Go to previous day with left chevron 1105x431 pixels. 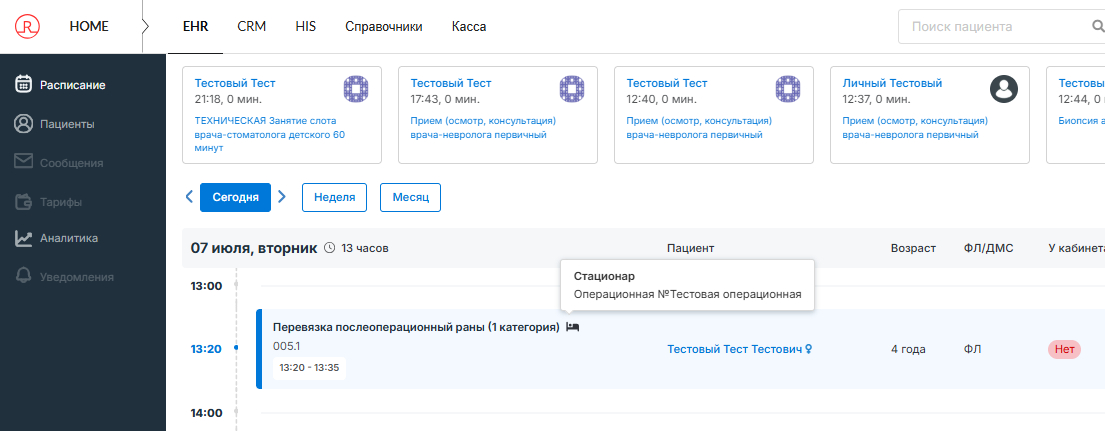pos(189,196)
